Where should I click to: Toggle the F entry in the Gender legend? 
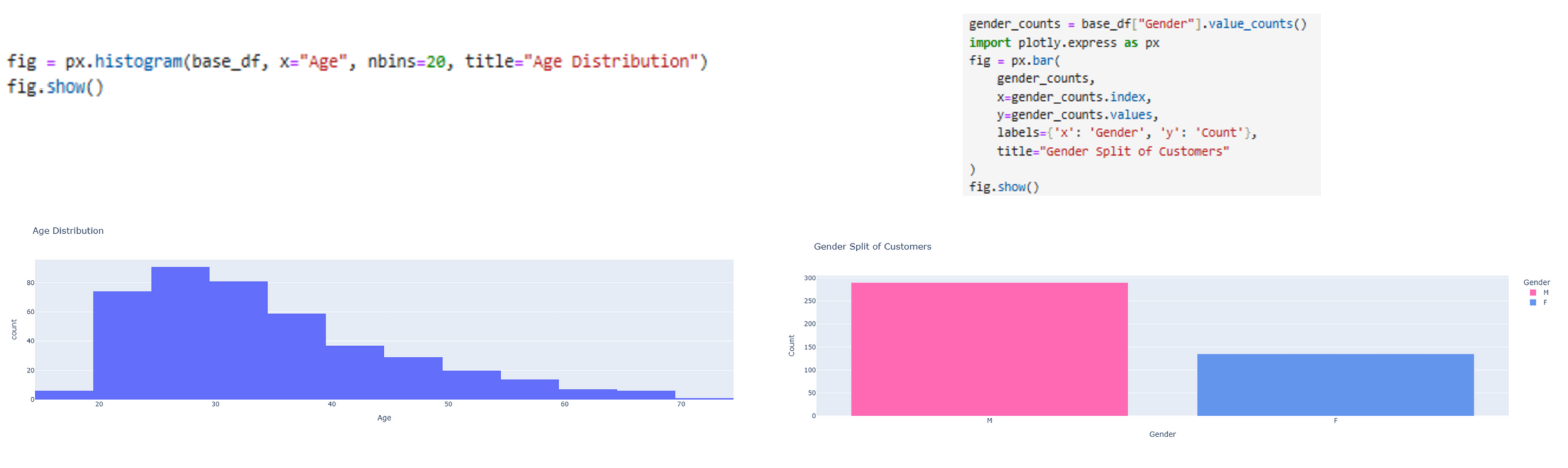(1538, 301)
